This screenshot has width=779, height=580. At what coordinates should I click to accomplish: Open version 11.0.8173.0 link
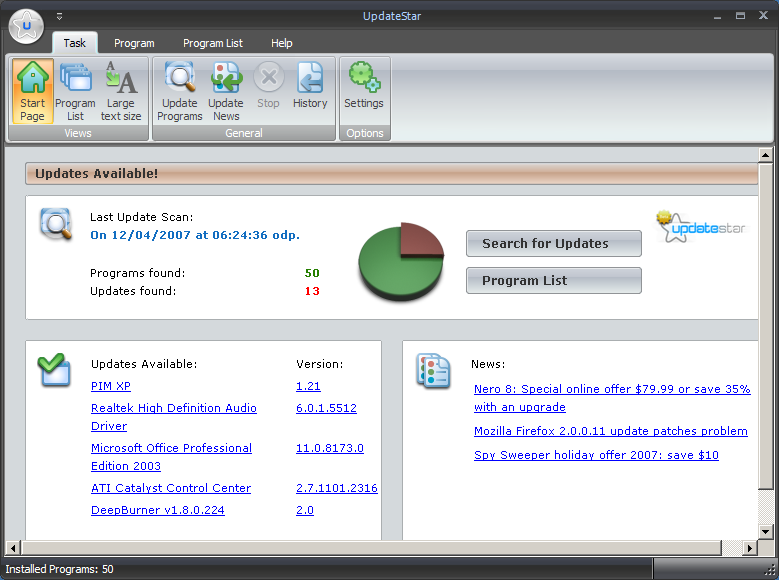[330, 448]
